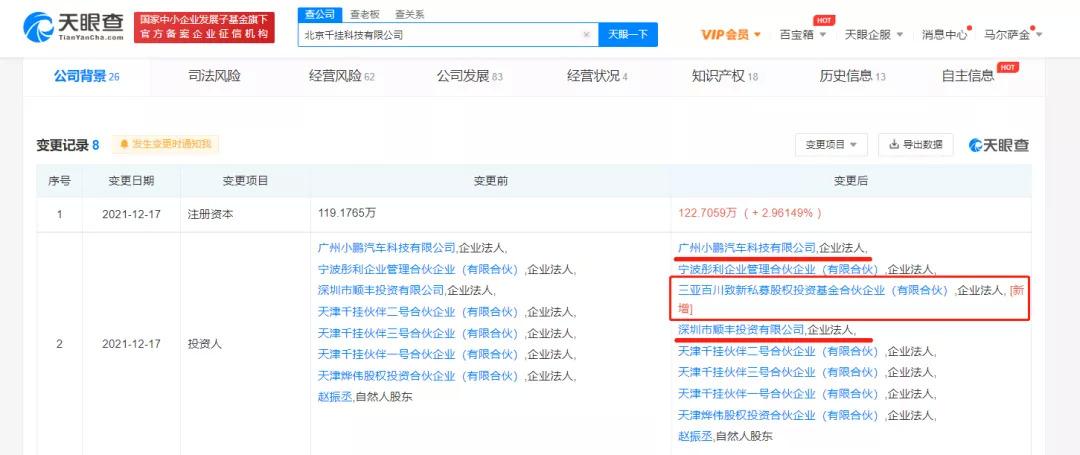Open the VIP会员 dropdown
This screenshot has height=455, width=1080.
(x=730, y=34)
